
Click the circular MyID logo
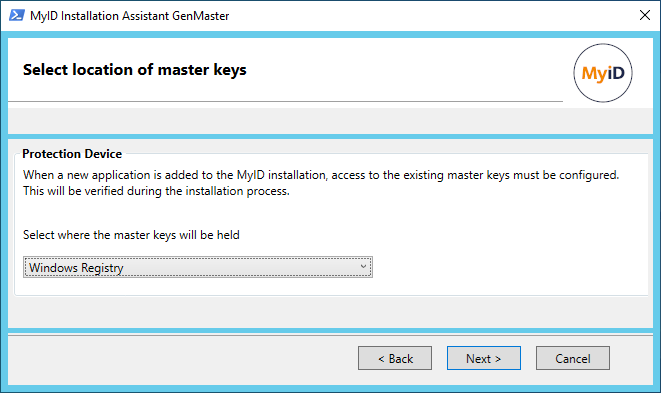(603, 73)
